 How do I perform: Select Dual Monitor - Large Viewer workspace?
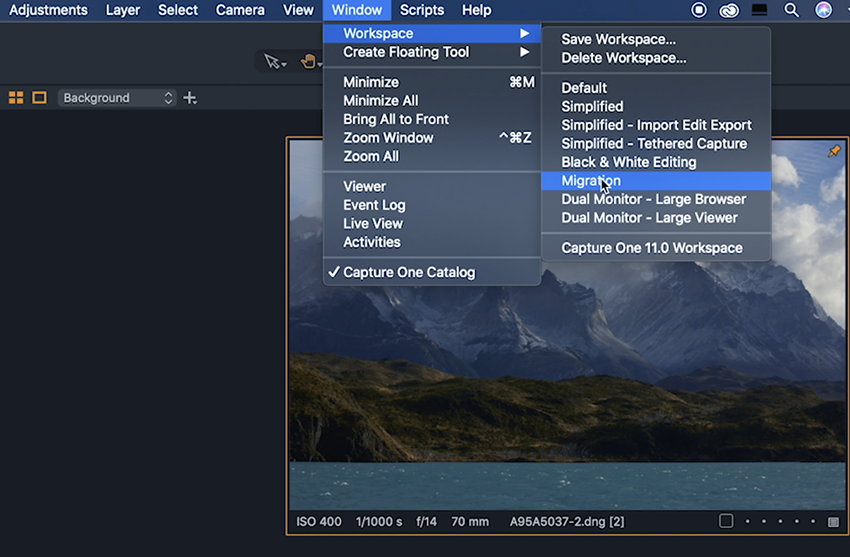pos(656,218)
